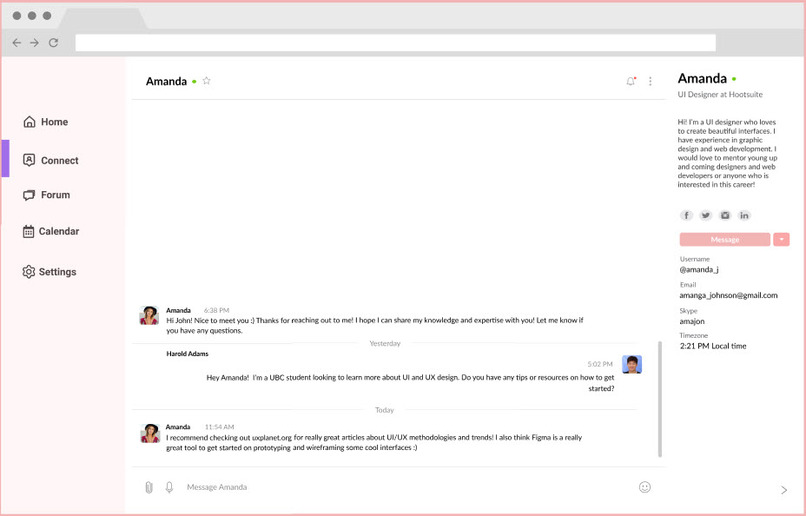This screenshot has height=516, width=806.
Task: Click the send arrow icon
Action: [x=784, y=490]
